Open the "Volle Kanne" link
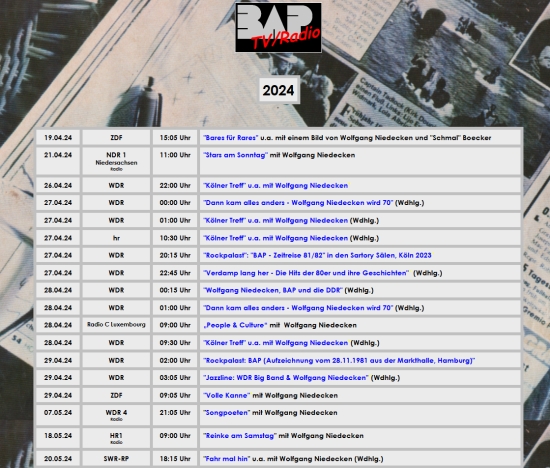This screenshot has height=468, width=550. [227, 395]
